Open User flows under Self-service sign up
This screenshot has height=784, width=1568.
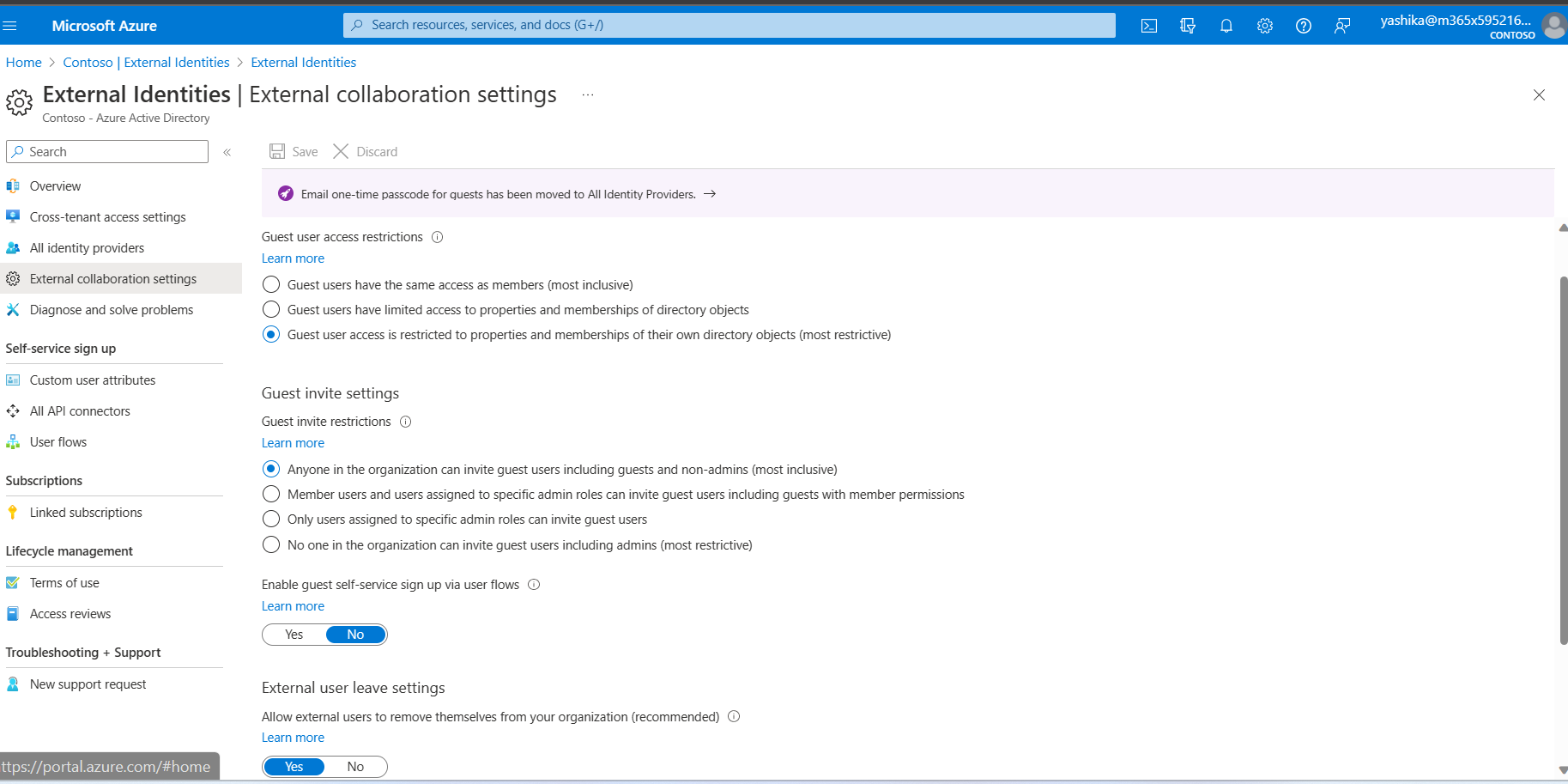click(58, 441)
